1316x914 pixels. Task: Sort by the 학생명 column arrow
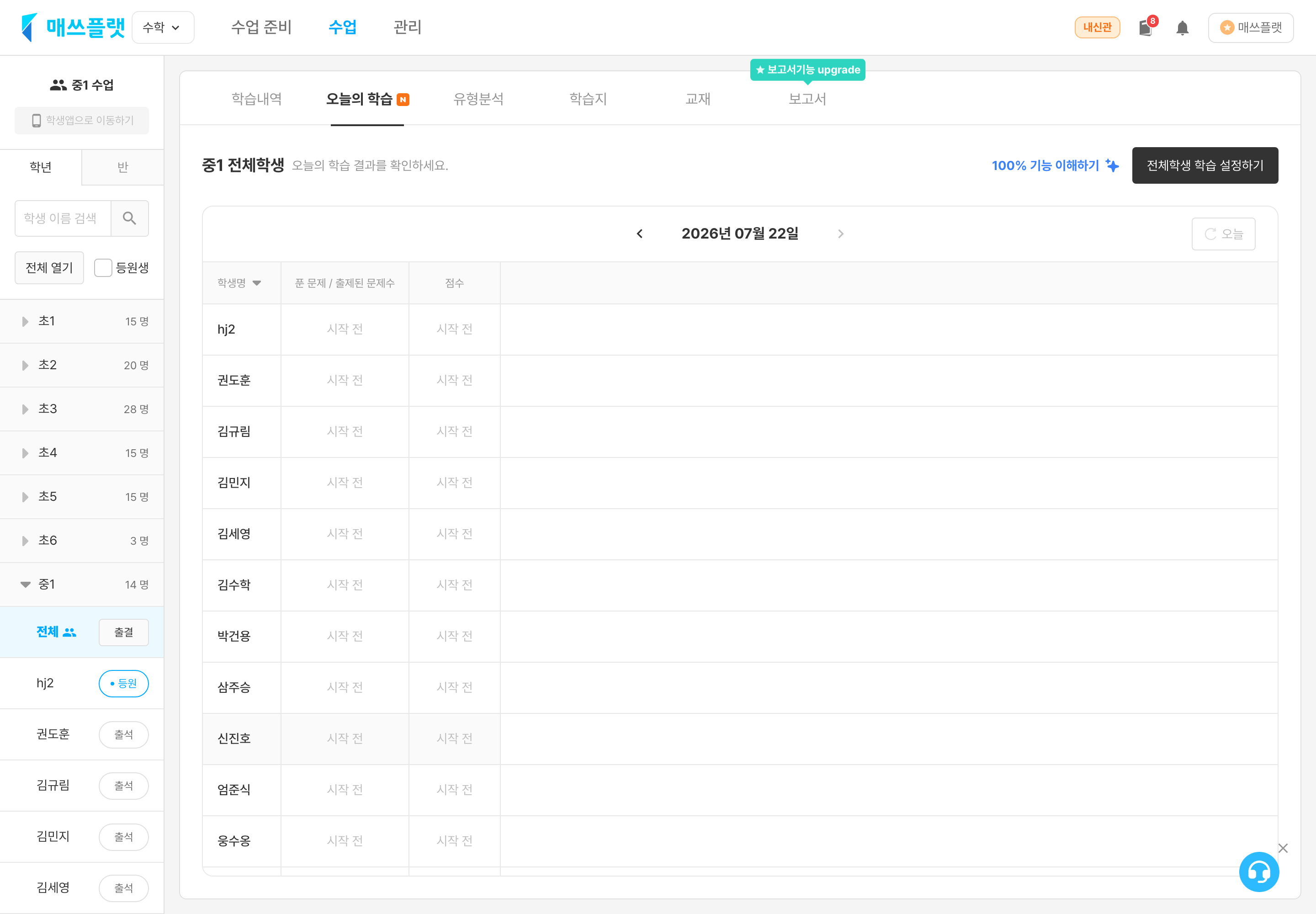(256, 283)
